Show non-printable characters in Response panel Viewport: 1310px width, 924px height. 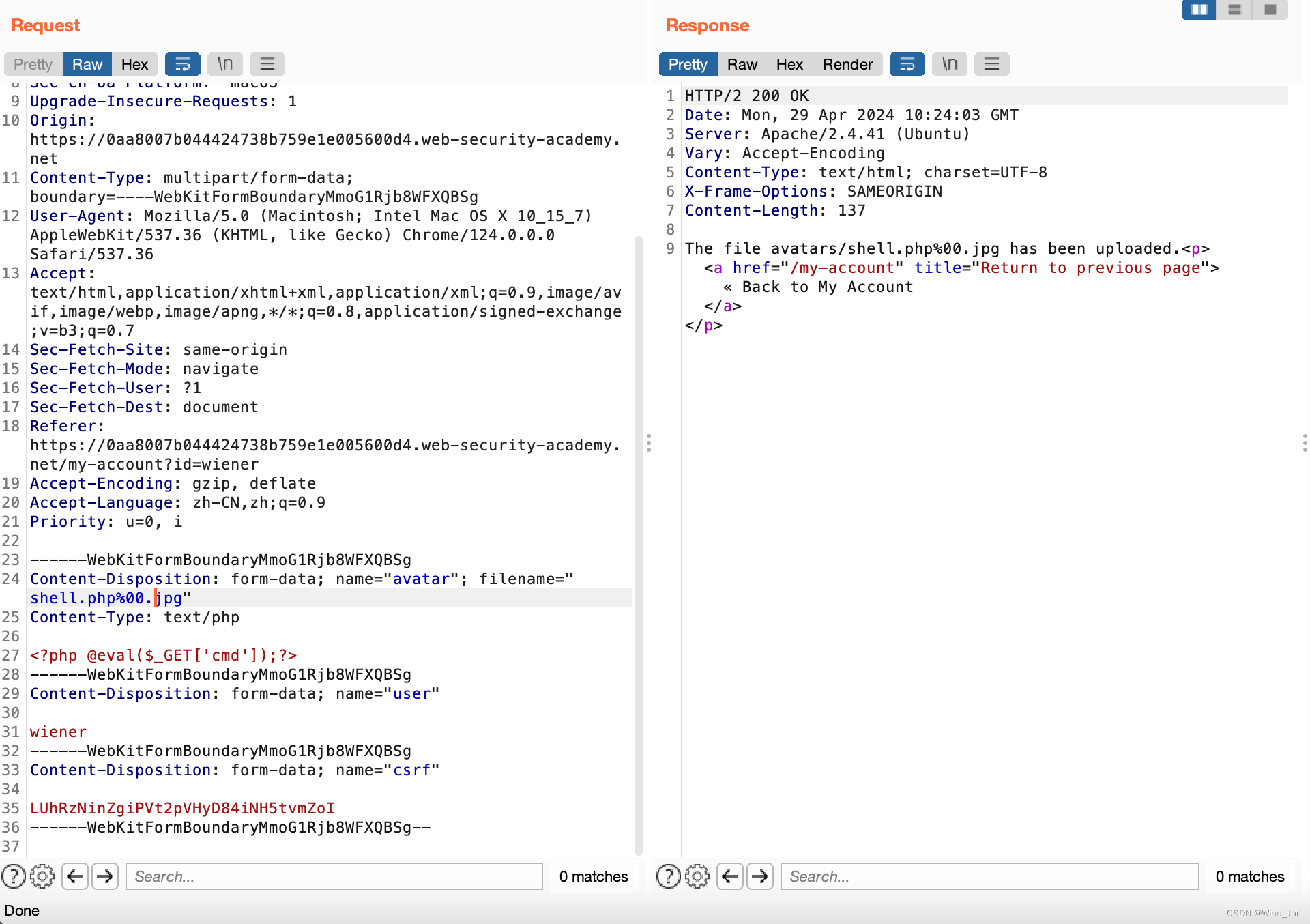click(x=950, y=64)
